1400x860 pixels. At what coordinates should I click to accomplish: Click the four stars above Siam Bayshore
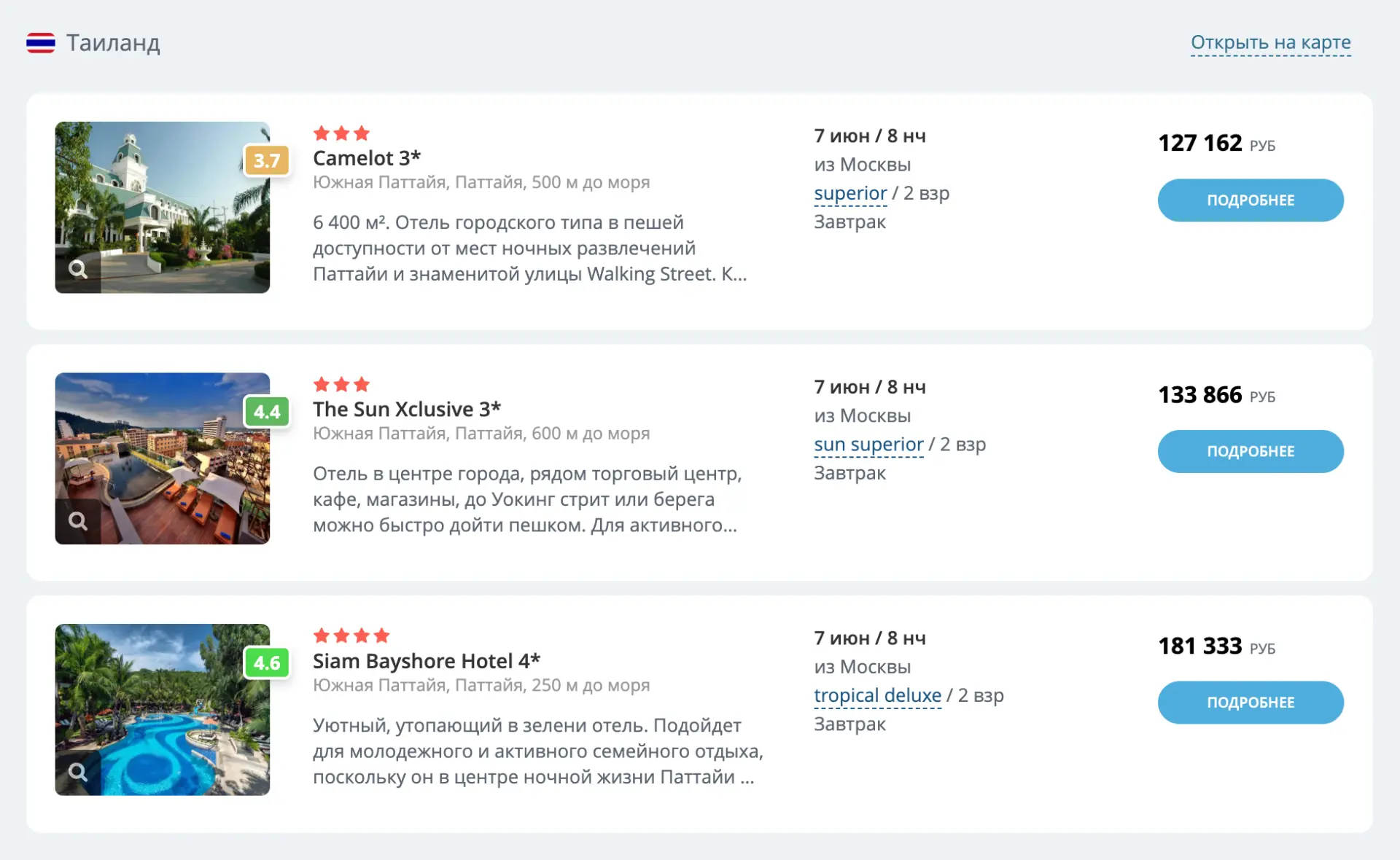pos(351,636)
